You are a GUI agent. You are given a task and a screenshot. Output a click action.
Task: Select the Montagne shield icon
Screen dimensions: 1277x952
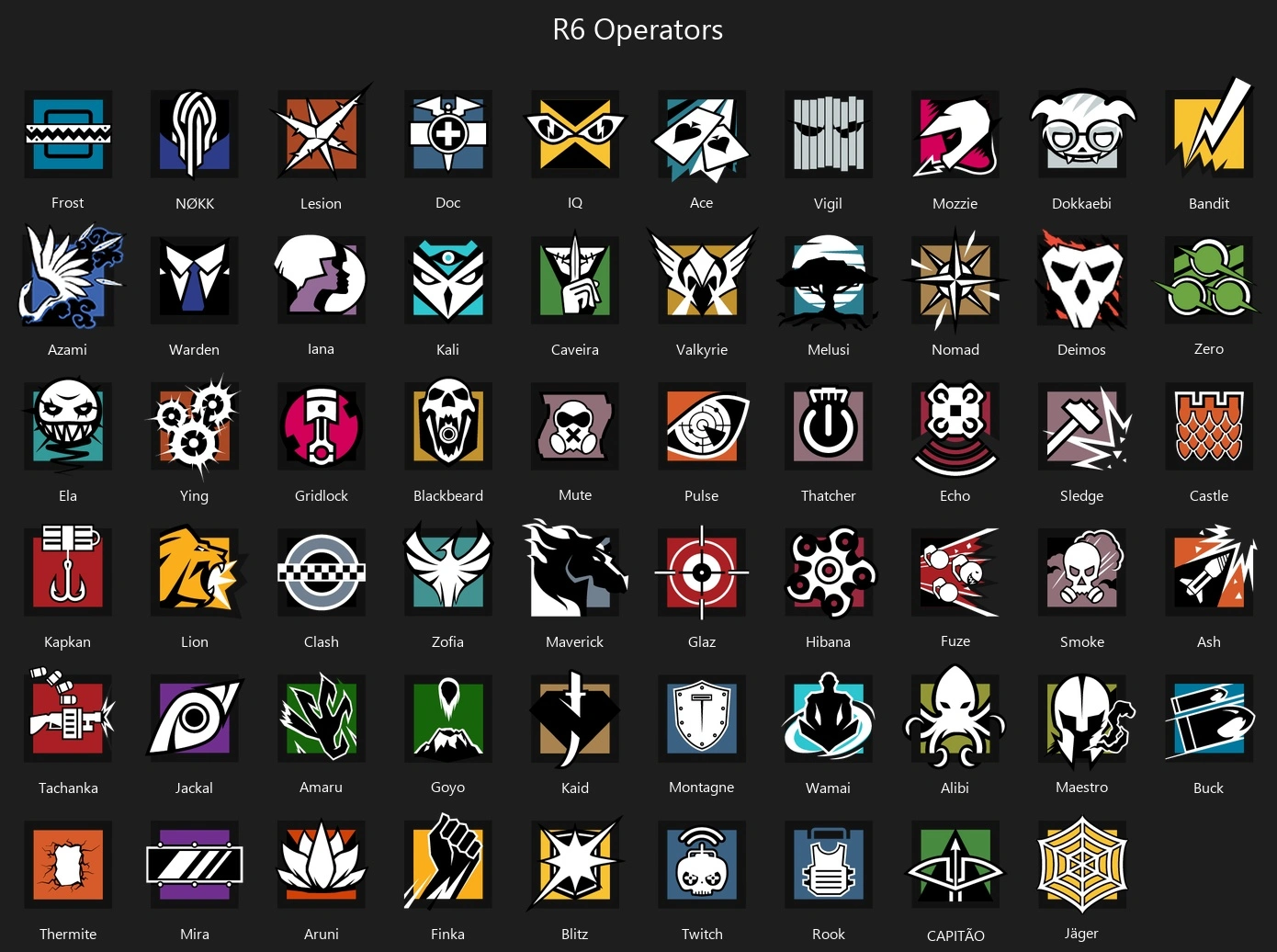[702, 718]
